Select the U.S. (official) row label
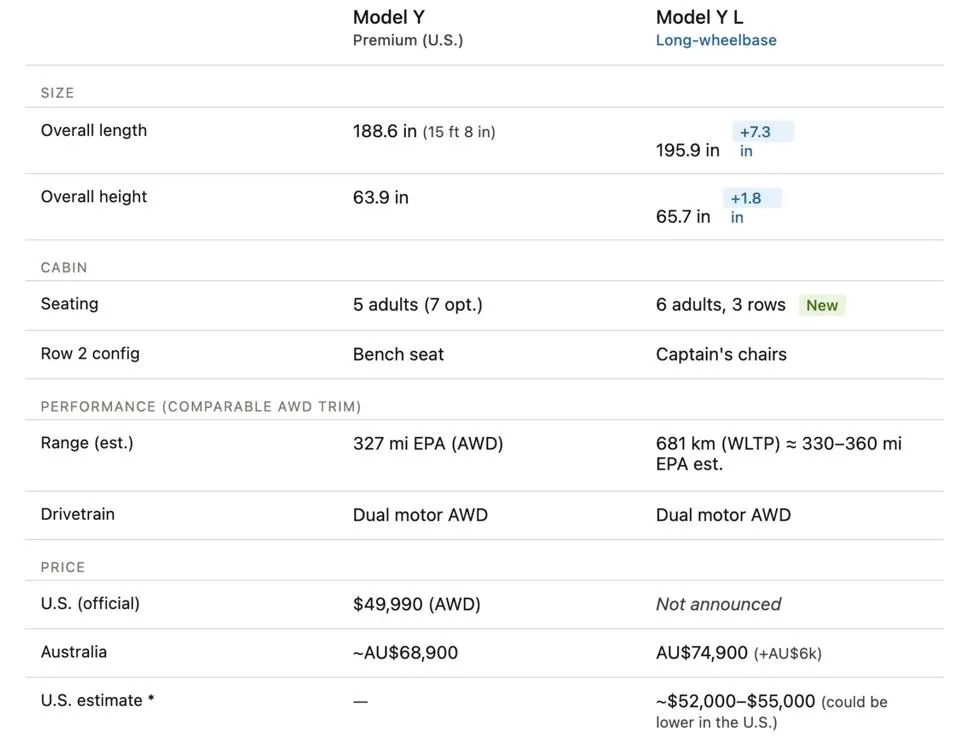Screen dimensions: 958x736 click(90, 603)
